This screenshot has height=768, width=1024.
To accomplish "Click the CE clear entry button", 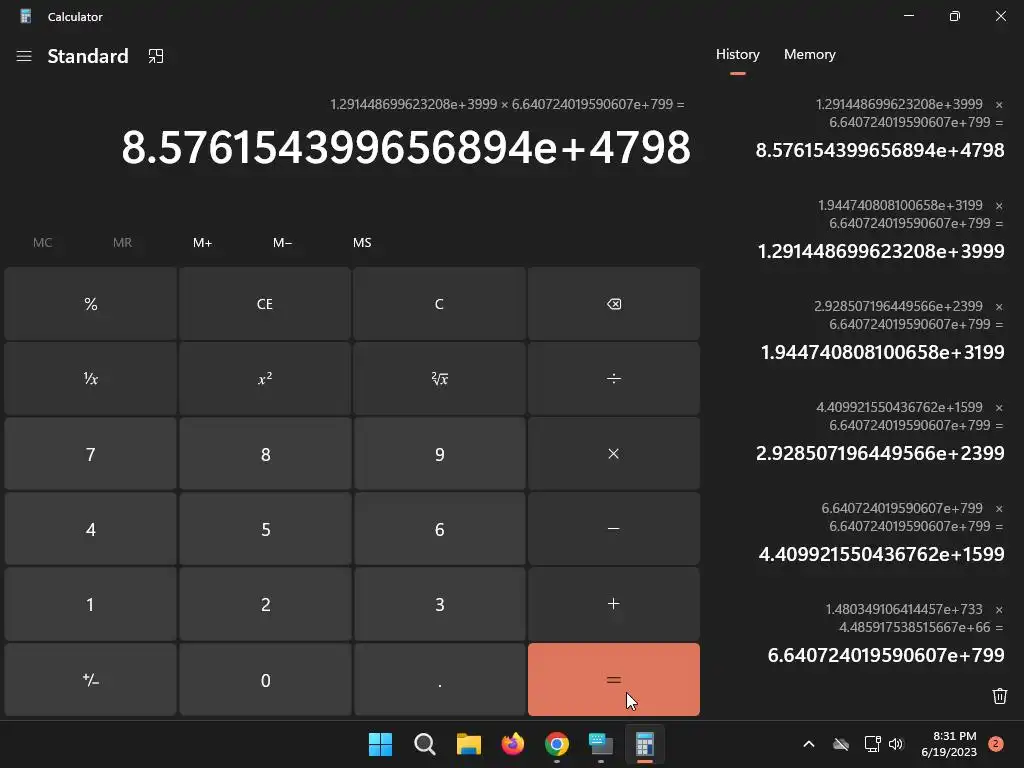I will coord(265,304).
